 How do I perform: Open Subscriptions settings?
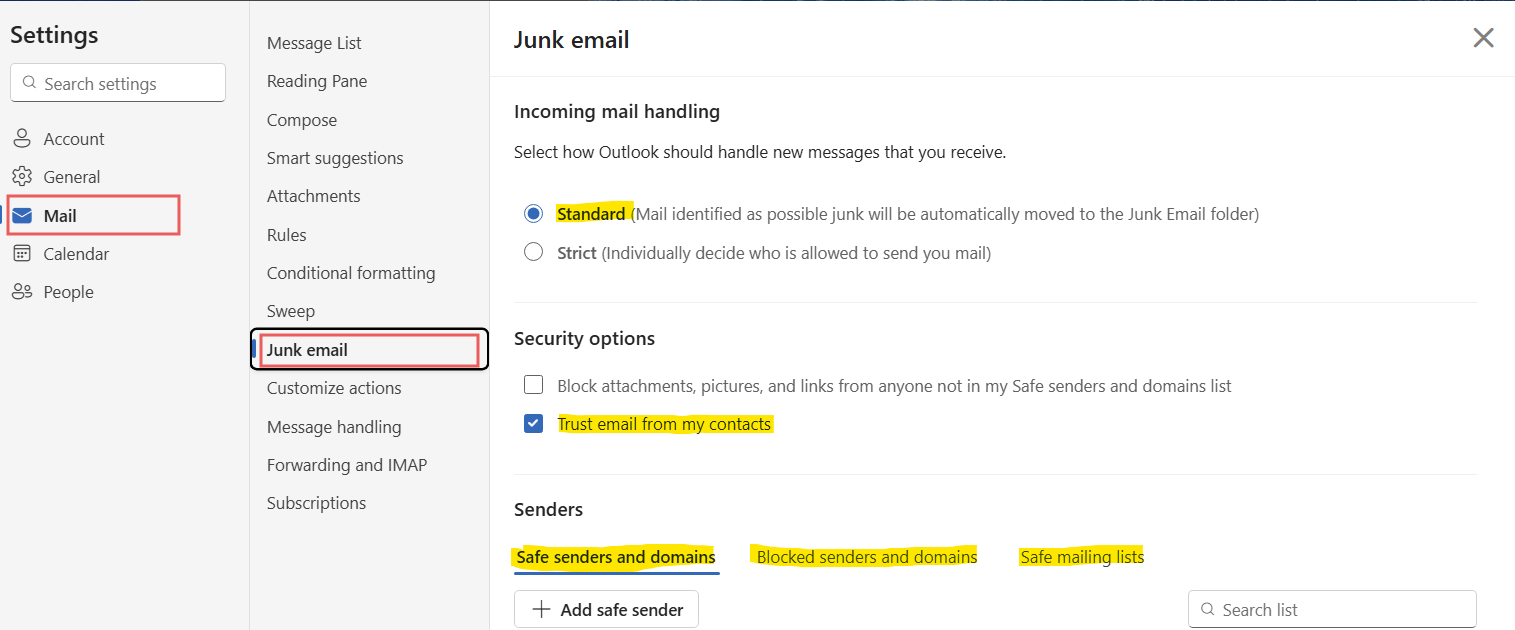[316, 503]
